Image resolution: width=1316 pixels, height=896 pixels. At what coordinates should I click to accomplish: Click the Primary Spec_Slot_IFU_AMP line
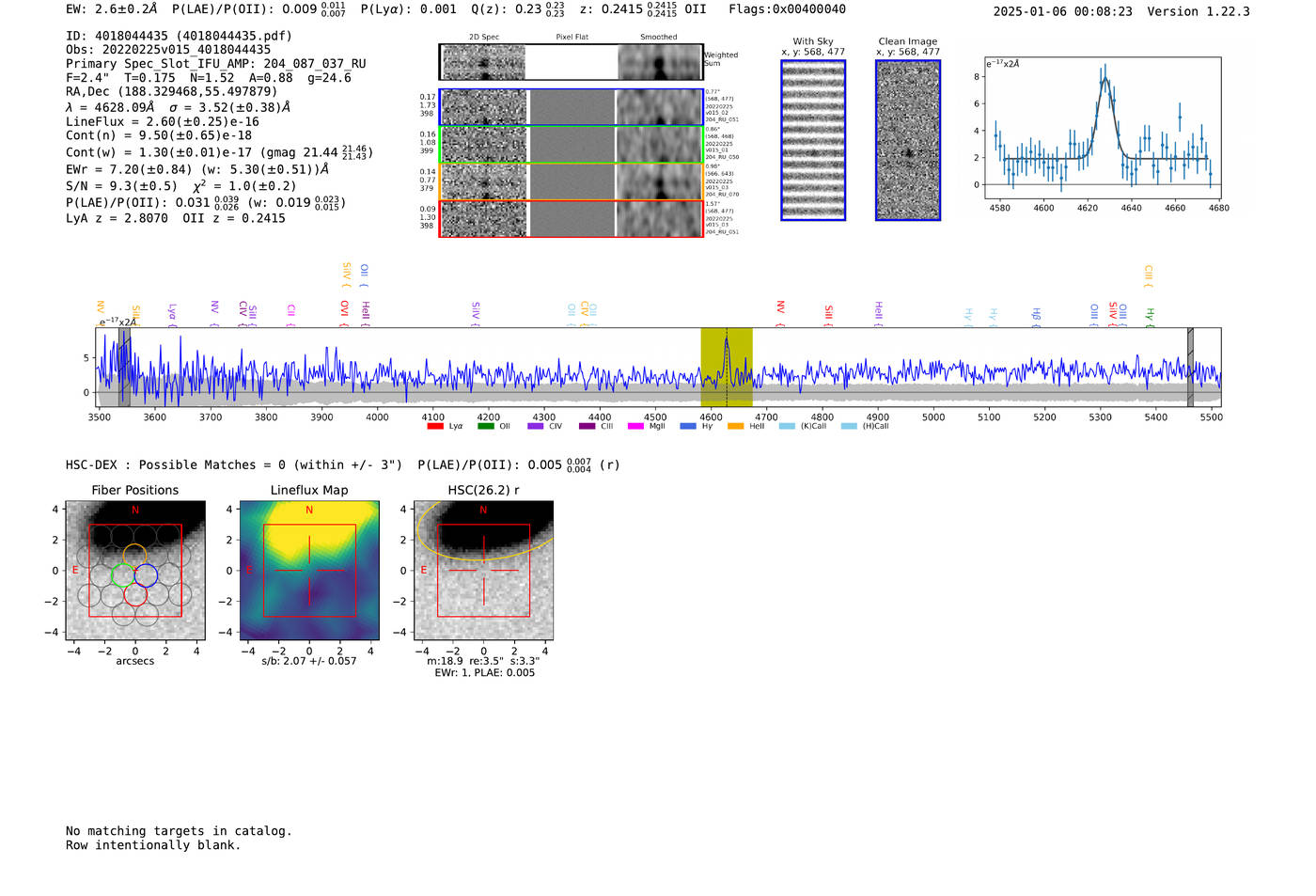(216, 64)
